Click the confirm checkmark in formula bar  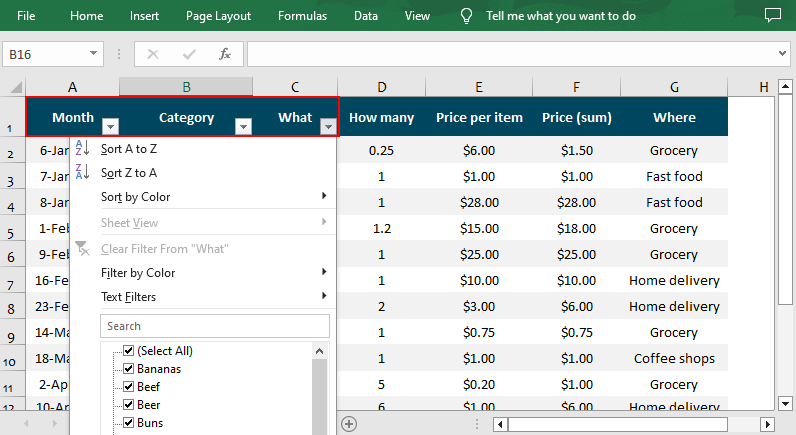point(189,54)
